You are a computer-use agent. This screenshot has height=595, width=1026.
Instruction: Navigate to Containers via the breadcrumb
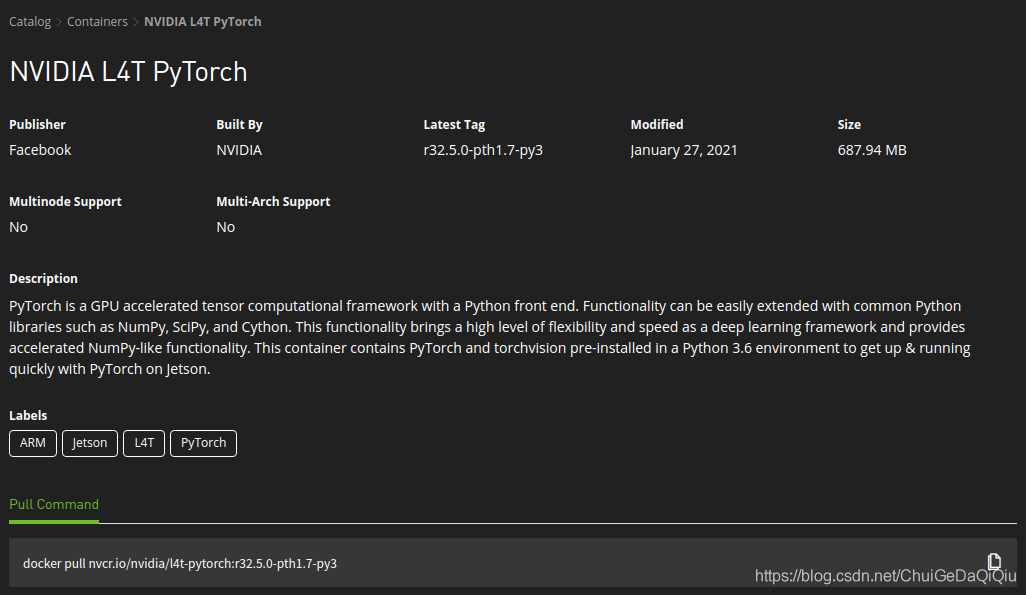coord(97,21)
